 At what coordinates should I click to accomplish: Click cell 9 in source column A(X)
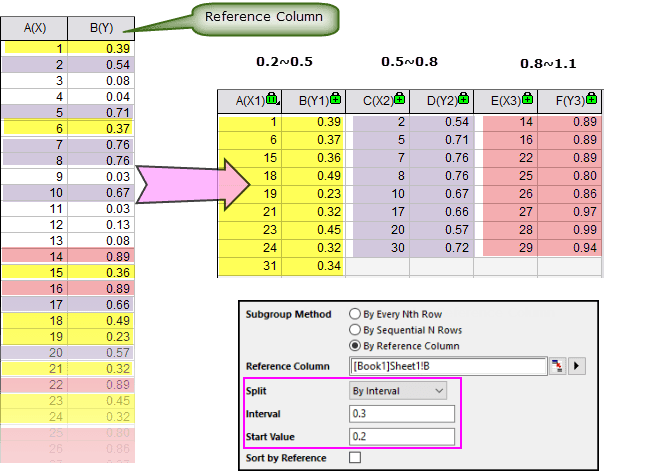pos(34,177)
